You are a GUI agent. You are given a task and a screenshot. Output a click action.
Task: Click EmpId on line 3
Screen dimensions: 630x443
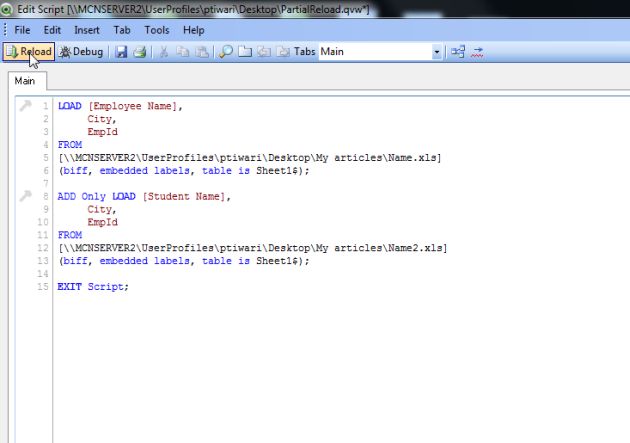tap(102, 132)
